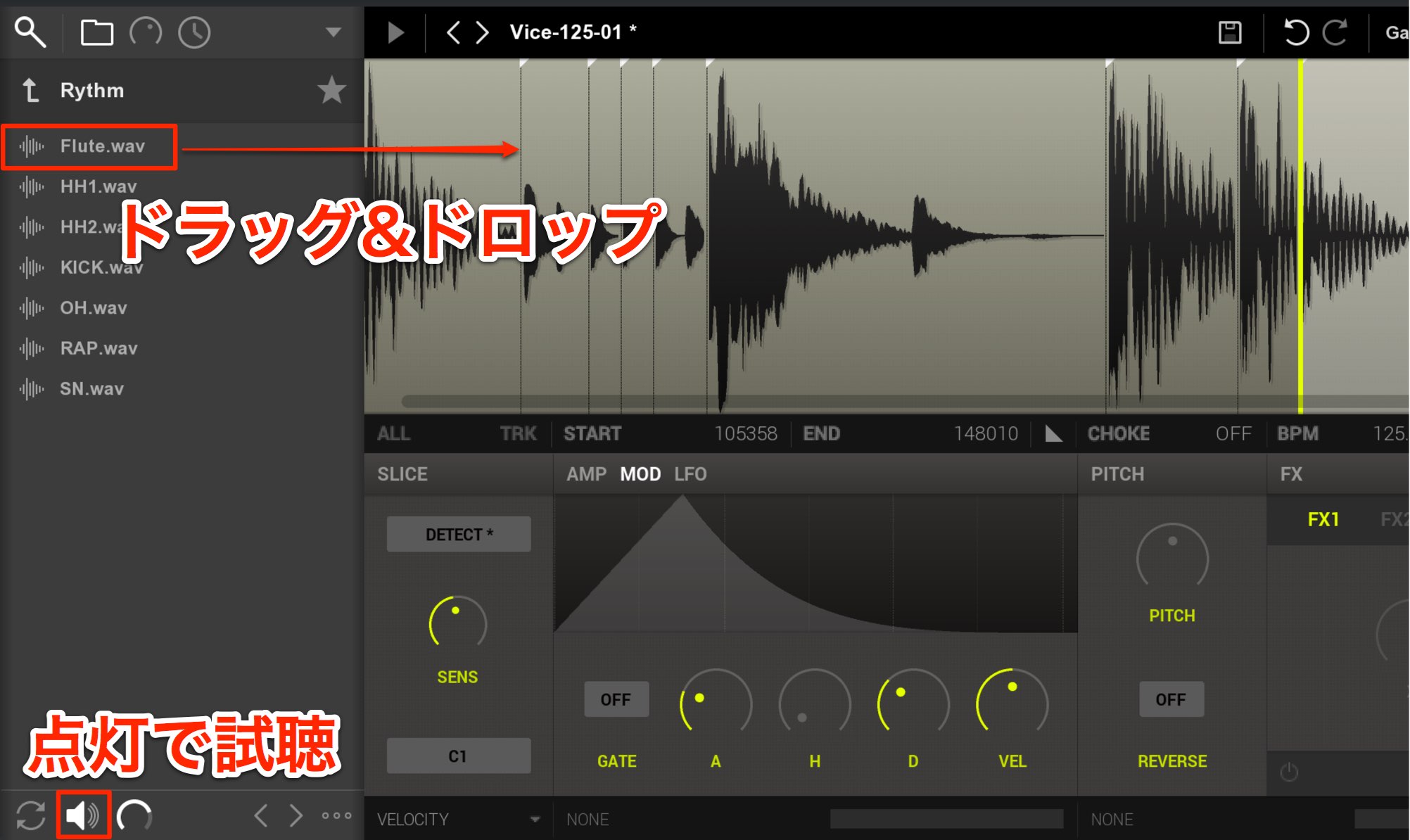Click the waveform icon beside OH.wav
1410x840 pixels.
[x=32, y=308]
